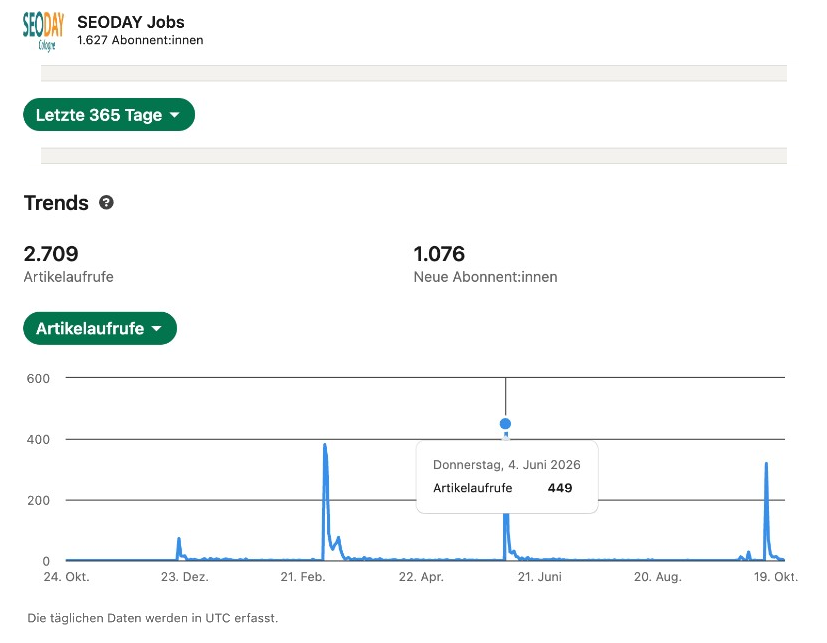Click the 20. Aug. axis label
Viewport: 827px width, 643px height.
(x=658, y=577)
